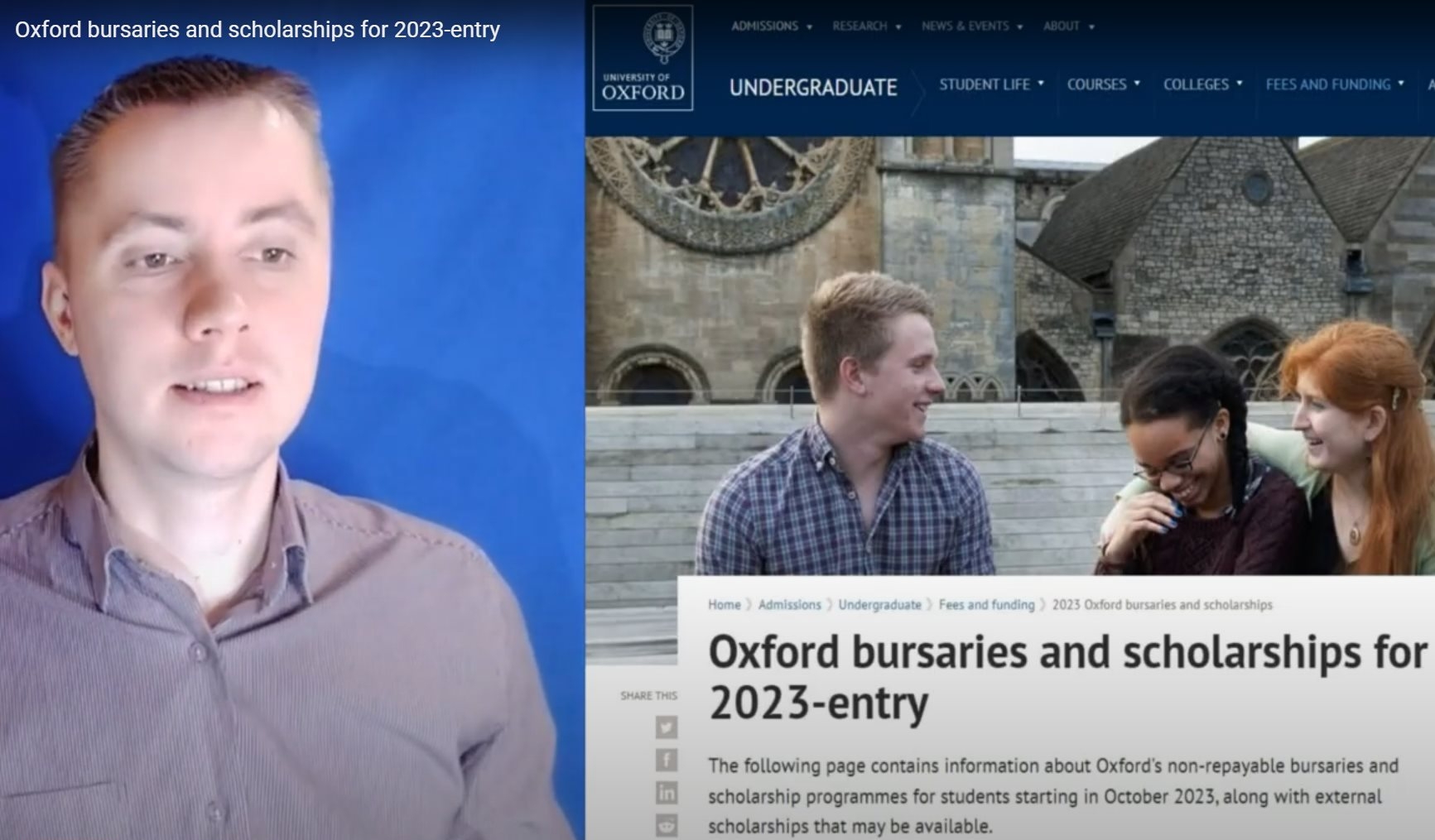Click the large UNDERGRADUATE section heading

pyautogui.click(x=812, y=88)
